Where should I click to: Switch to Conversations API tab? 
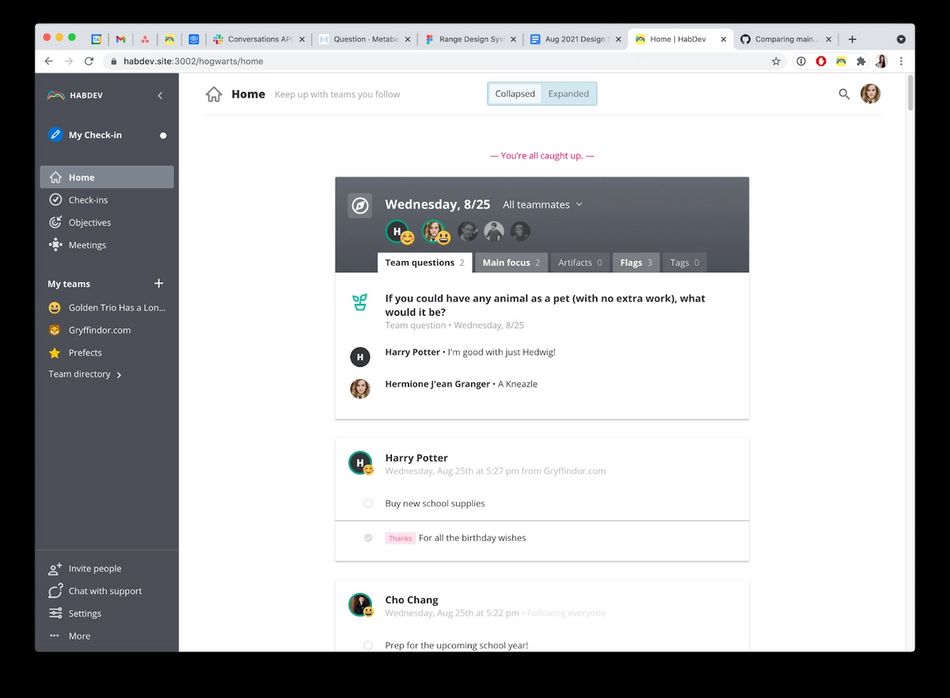(259, 39)
